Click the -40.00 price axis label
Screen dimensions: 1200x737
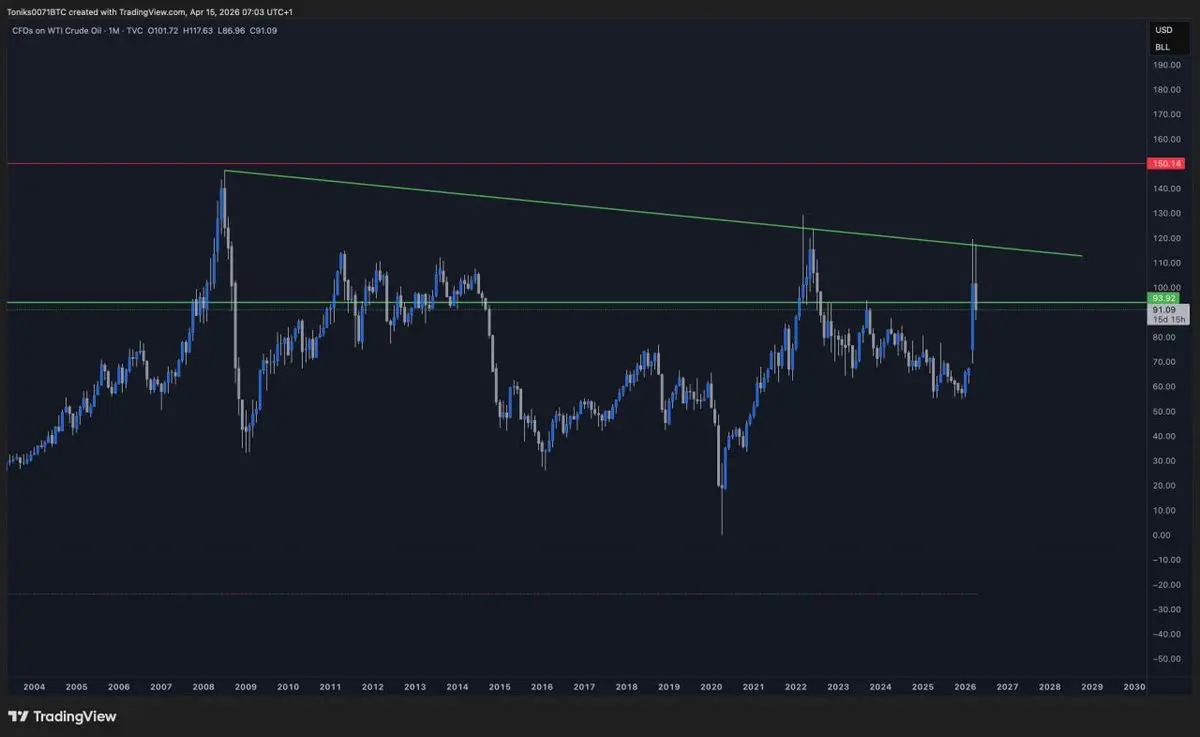[x=1166, y=634]
